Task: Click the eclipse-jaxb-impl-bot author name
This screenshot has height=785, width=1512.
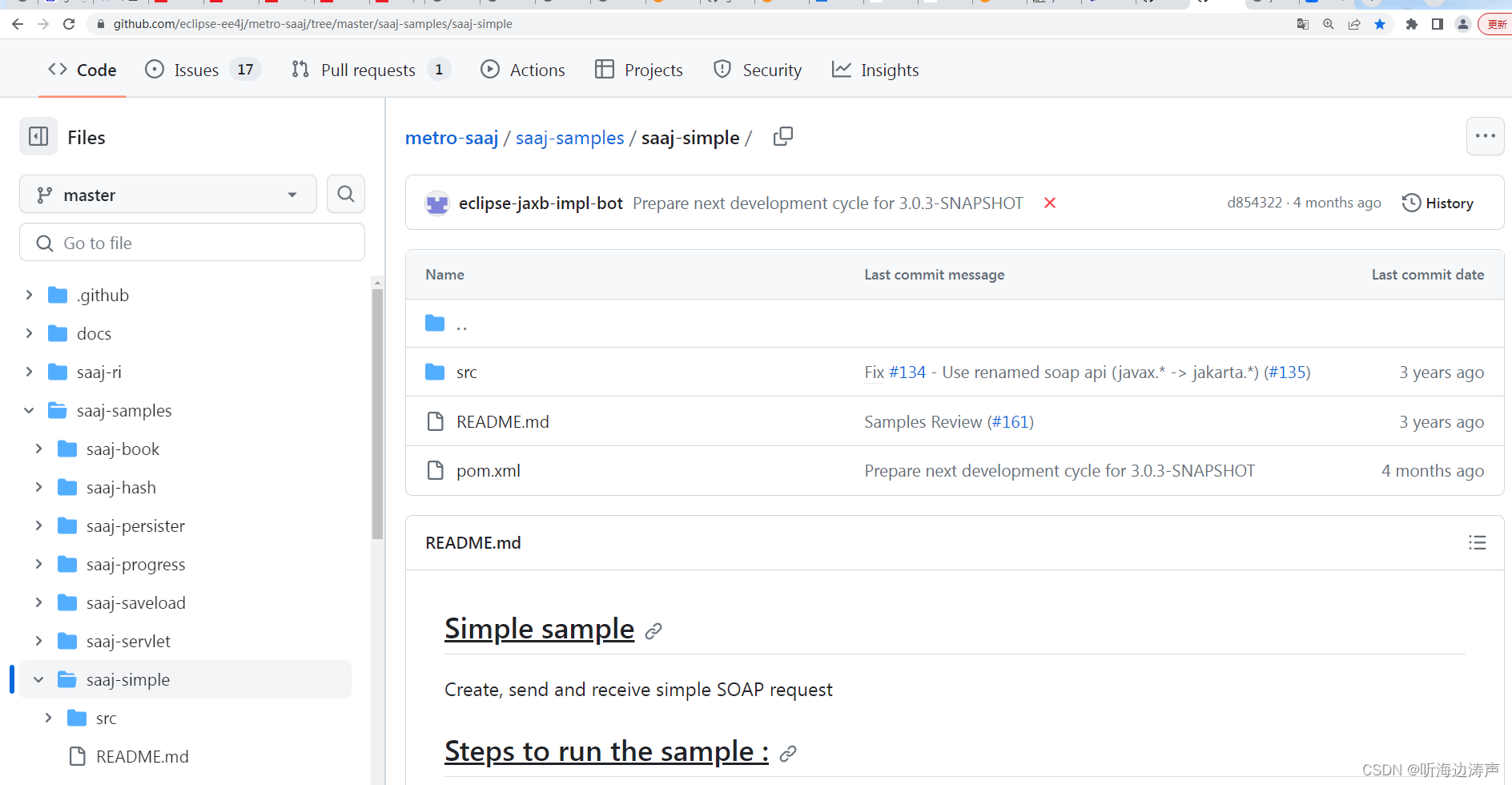Action: tap(541, 203)
